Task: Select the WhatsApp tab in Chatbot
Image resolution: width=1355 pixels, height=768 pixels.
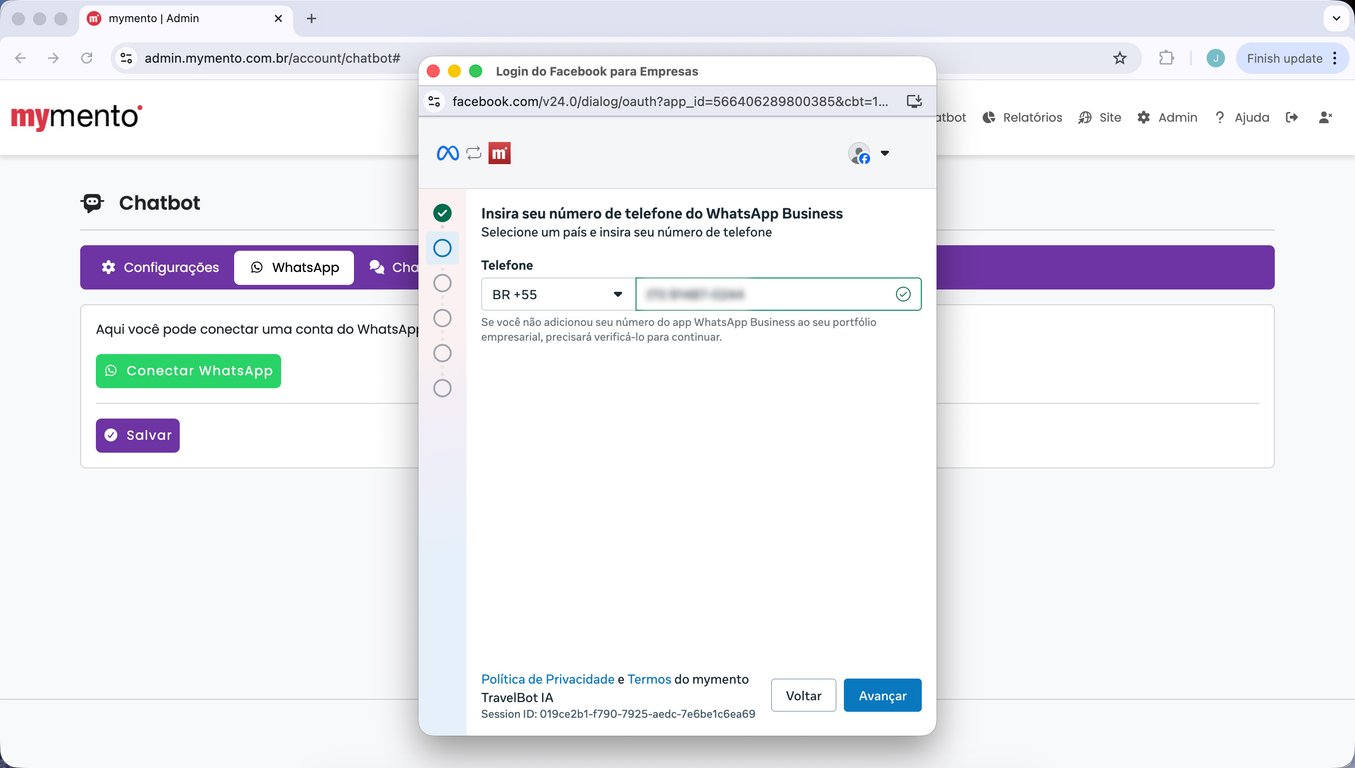Action: 294,268
